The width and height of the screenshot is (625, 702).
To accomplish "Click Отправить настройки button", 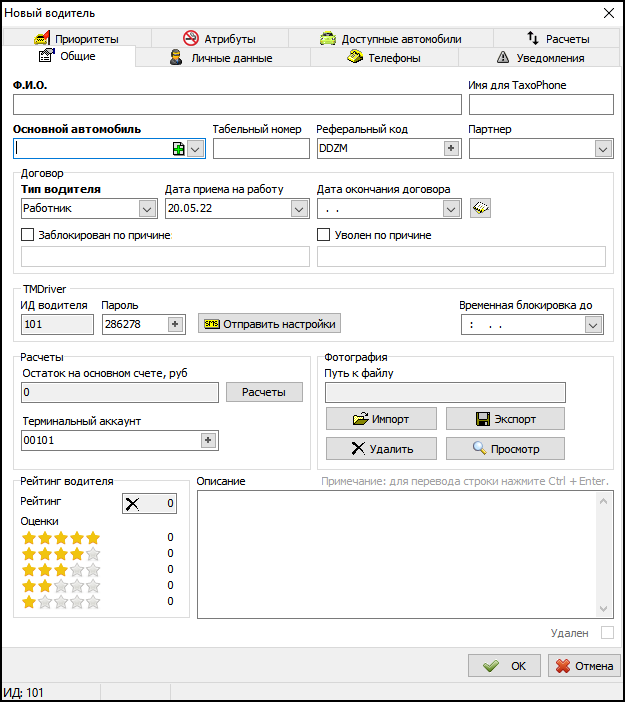I will coord(270,324).
